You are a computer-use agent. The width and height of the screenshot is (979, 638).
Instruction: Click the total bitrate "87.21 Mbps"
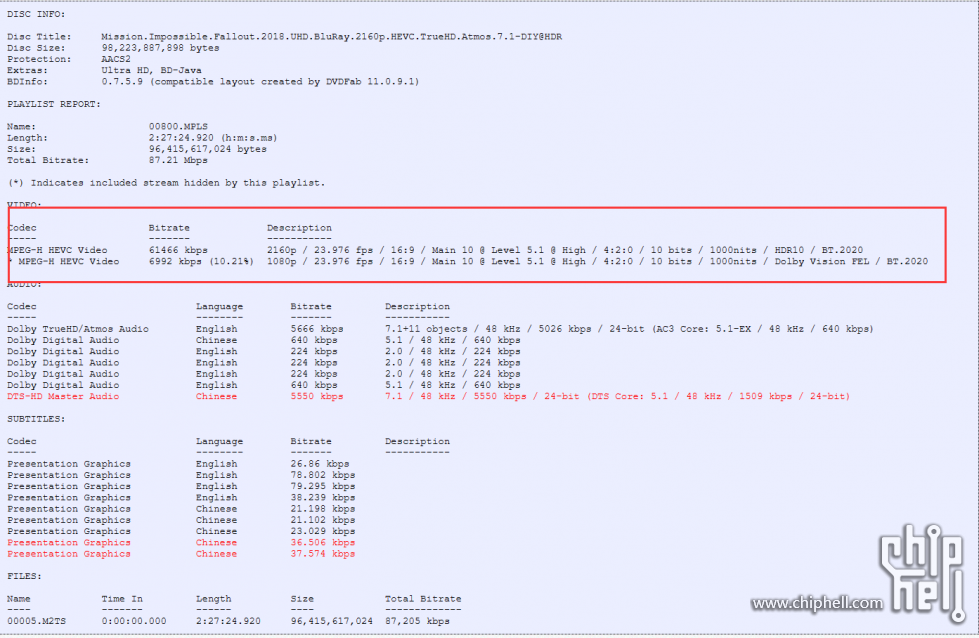tap(178, 160)
